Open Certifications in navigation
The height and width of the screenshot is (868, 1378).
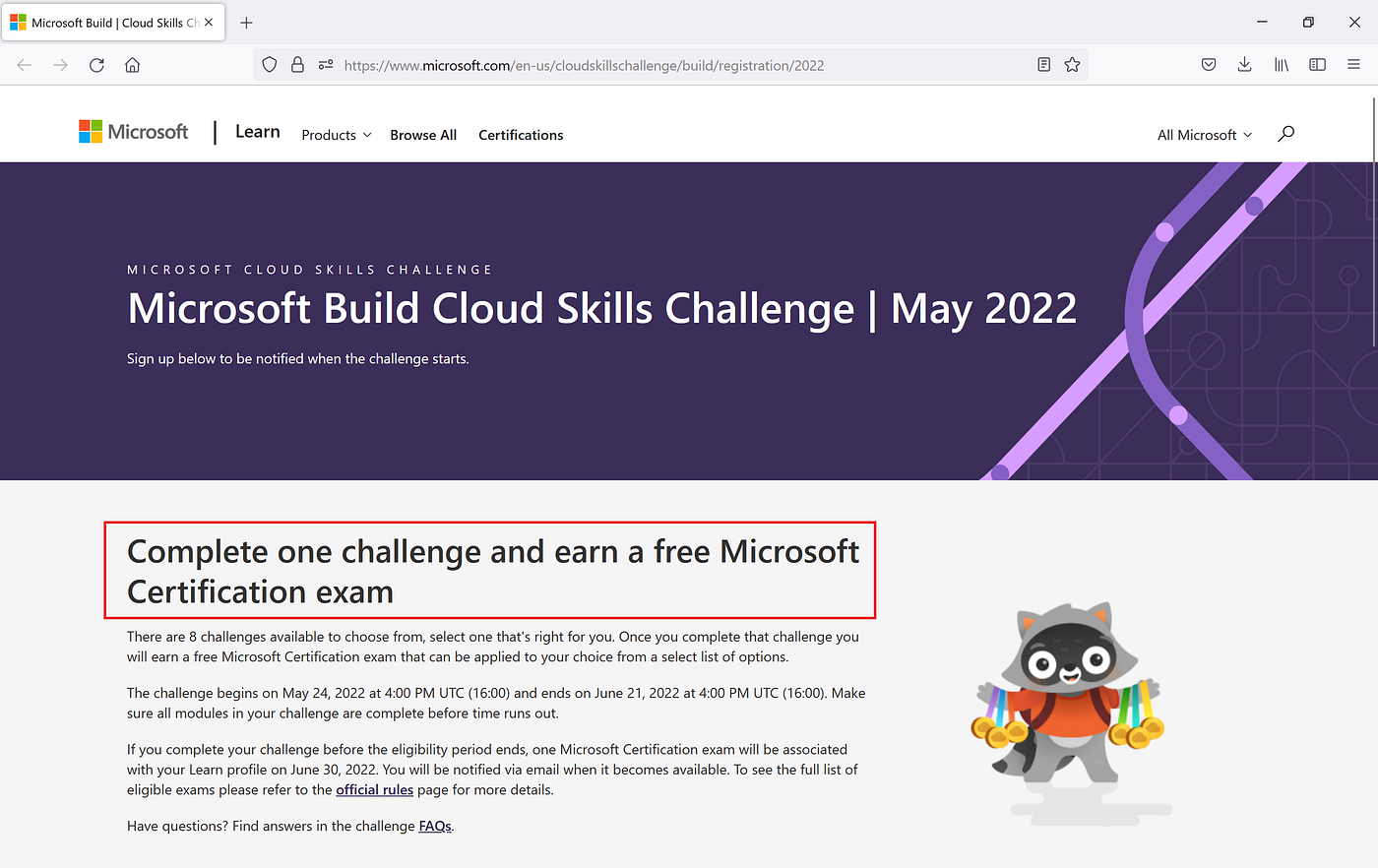click(521, 135)
